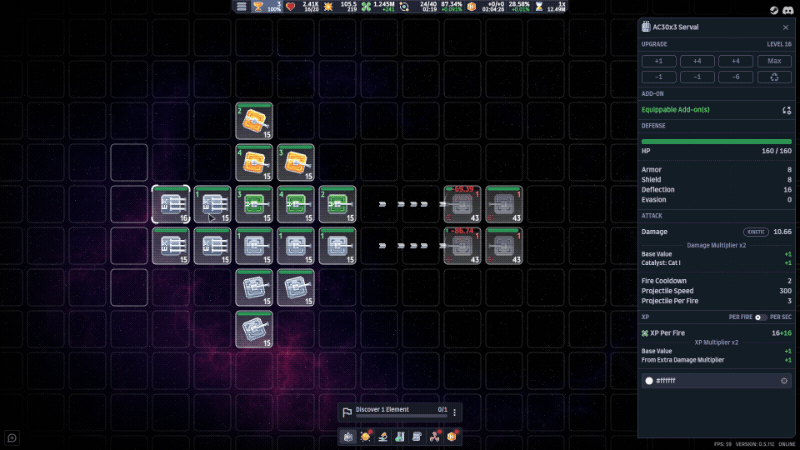Open the chat bubble icon at bottom left

(x=12, y=438)
